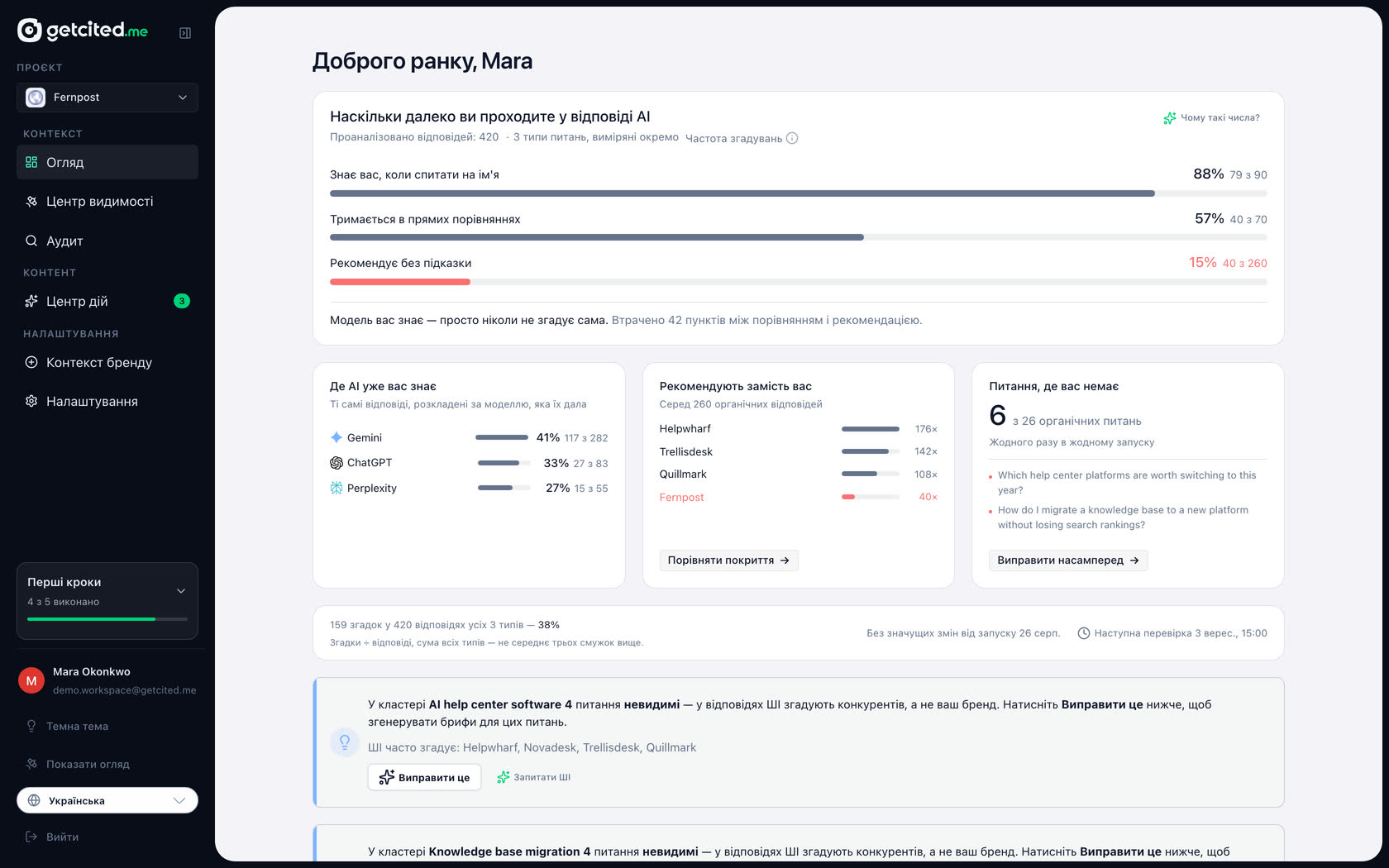Screen dimensions: 1389x868
Task: Click the green badge 3 on Центр дій
Action: (182, 301)
